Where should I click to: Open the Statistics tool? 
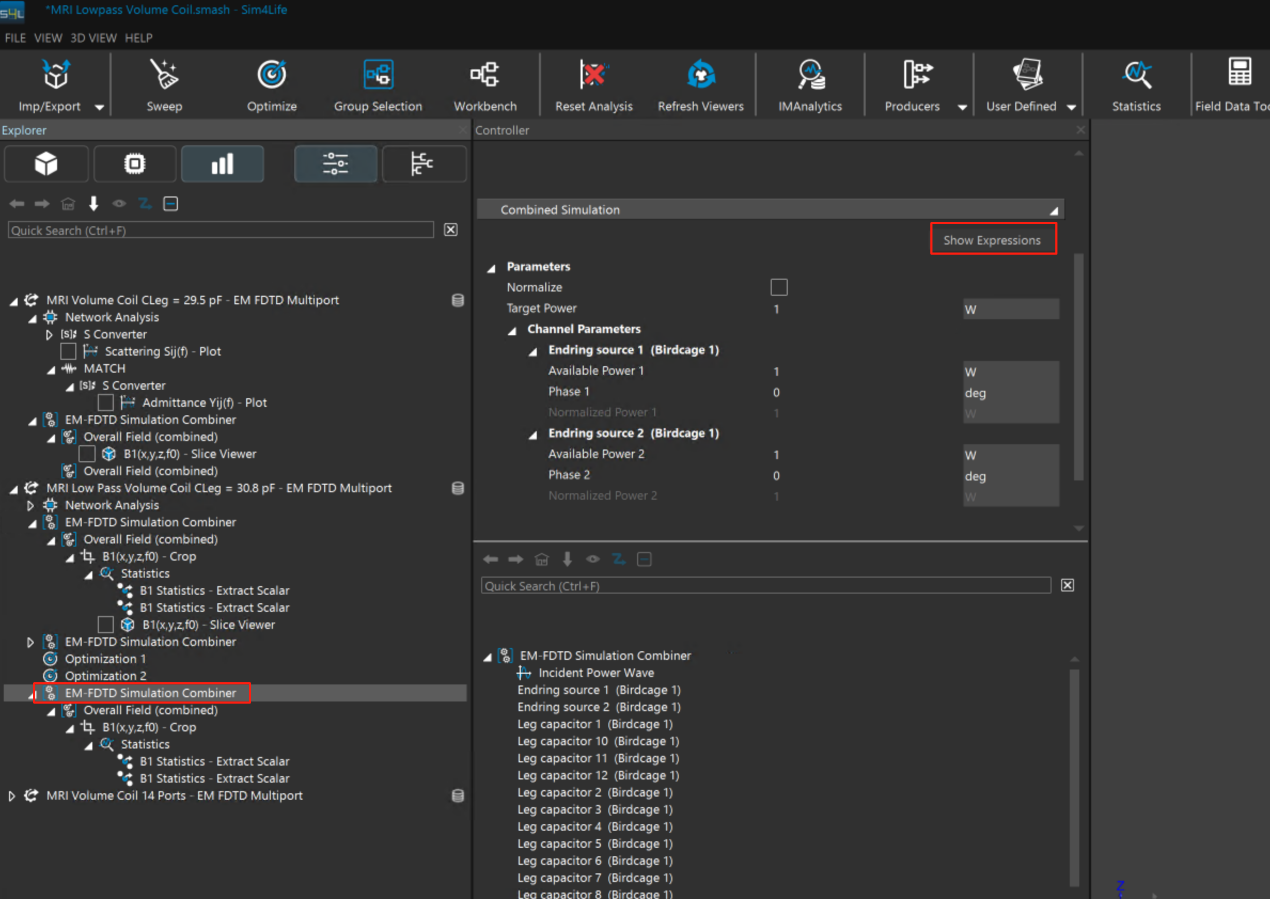point(1136,85)
